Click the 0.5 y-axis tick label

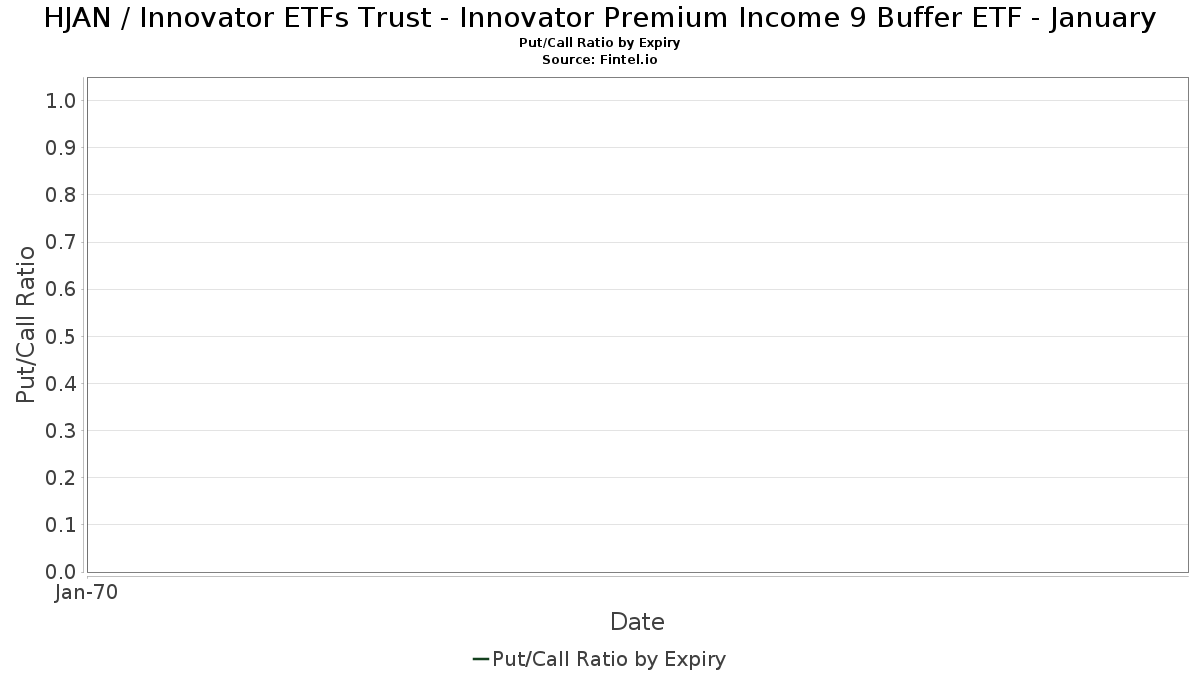tap(62, 336)
